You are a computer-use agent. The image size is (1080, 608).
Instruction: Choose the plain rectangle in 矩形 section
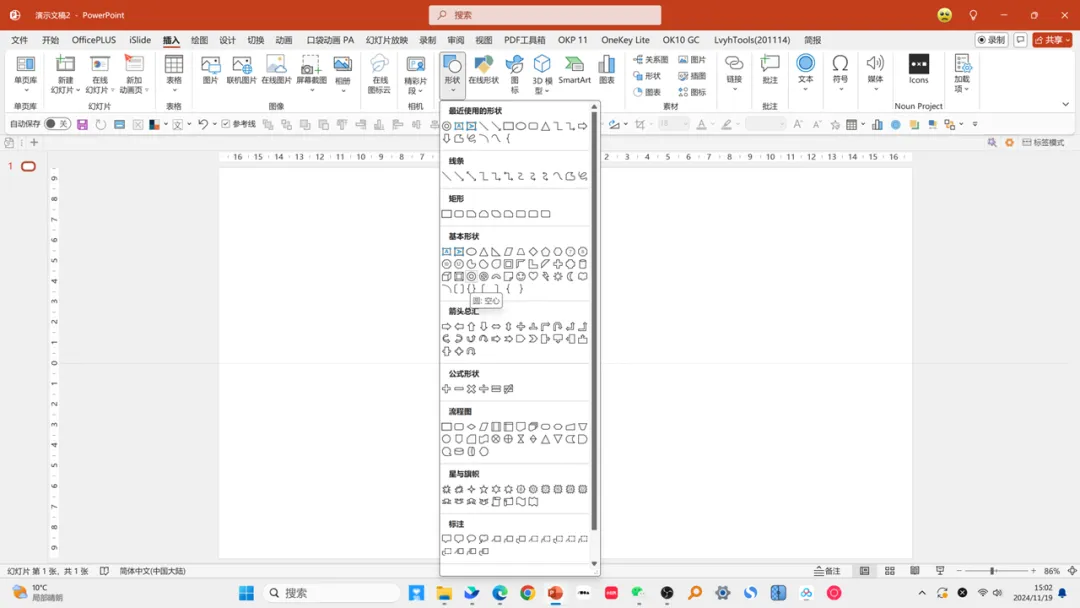pyautogui.click(x=446, y=214)
